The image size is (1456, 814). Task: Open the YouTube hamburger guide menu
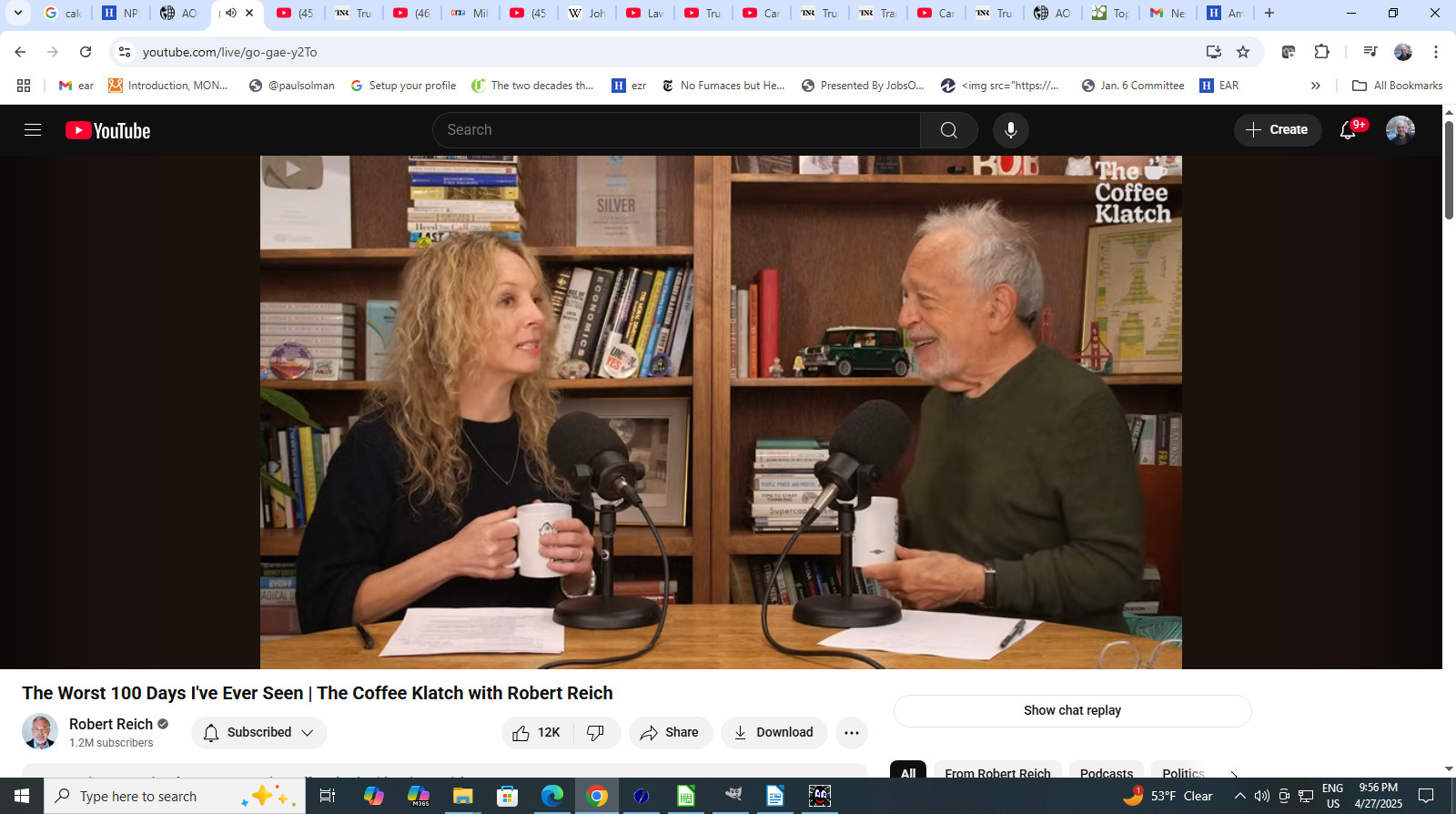(33, 130)
